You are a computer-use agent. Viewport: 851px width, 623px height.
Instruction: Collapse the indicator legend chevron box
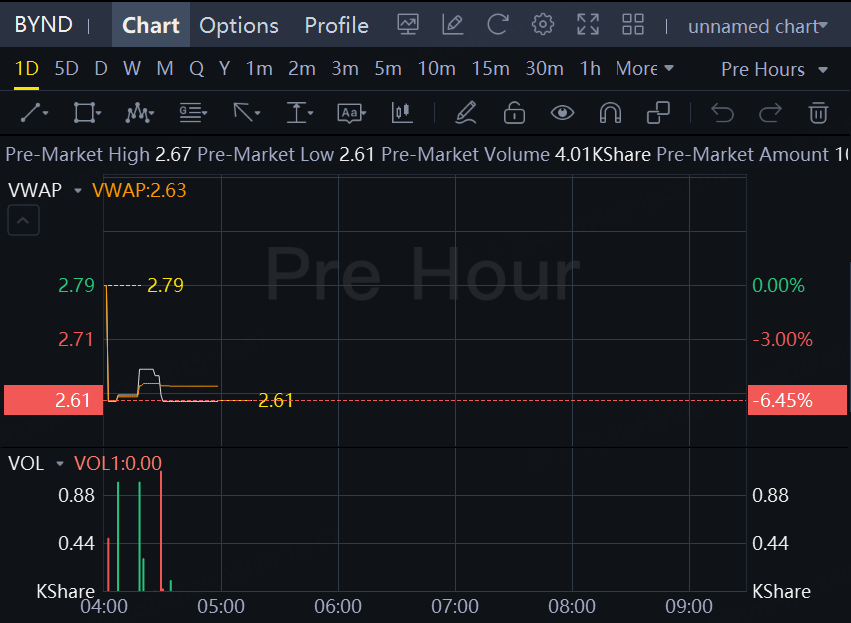[x=23, y=220]
